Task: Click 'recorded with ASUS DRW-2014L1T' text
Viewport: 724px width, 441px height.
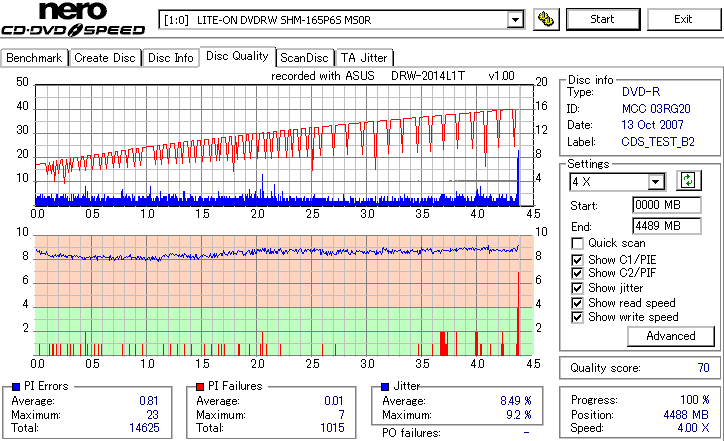Action: [368, 76]
